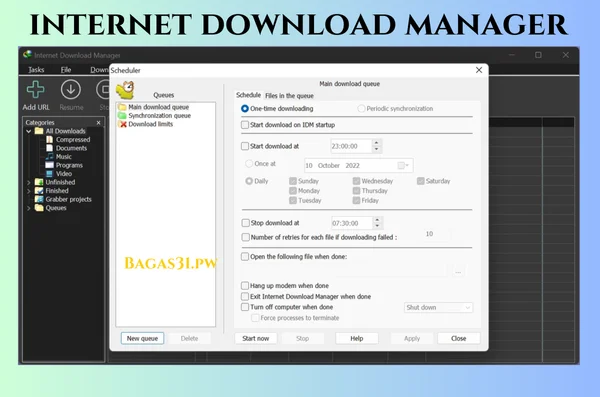600x397 pixels.
Task: Click the Start now button
Action: coord(256,338)
